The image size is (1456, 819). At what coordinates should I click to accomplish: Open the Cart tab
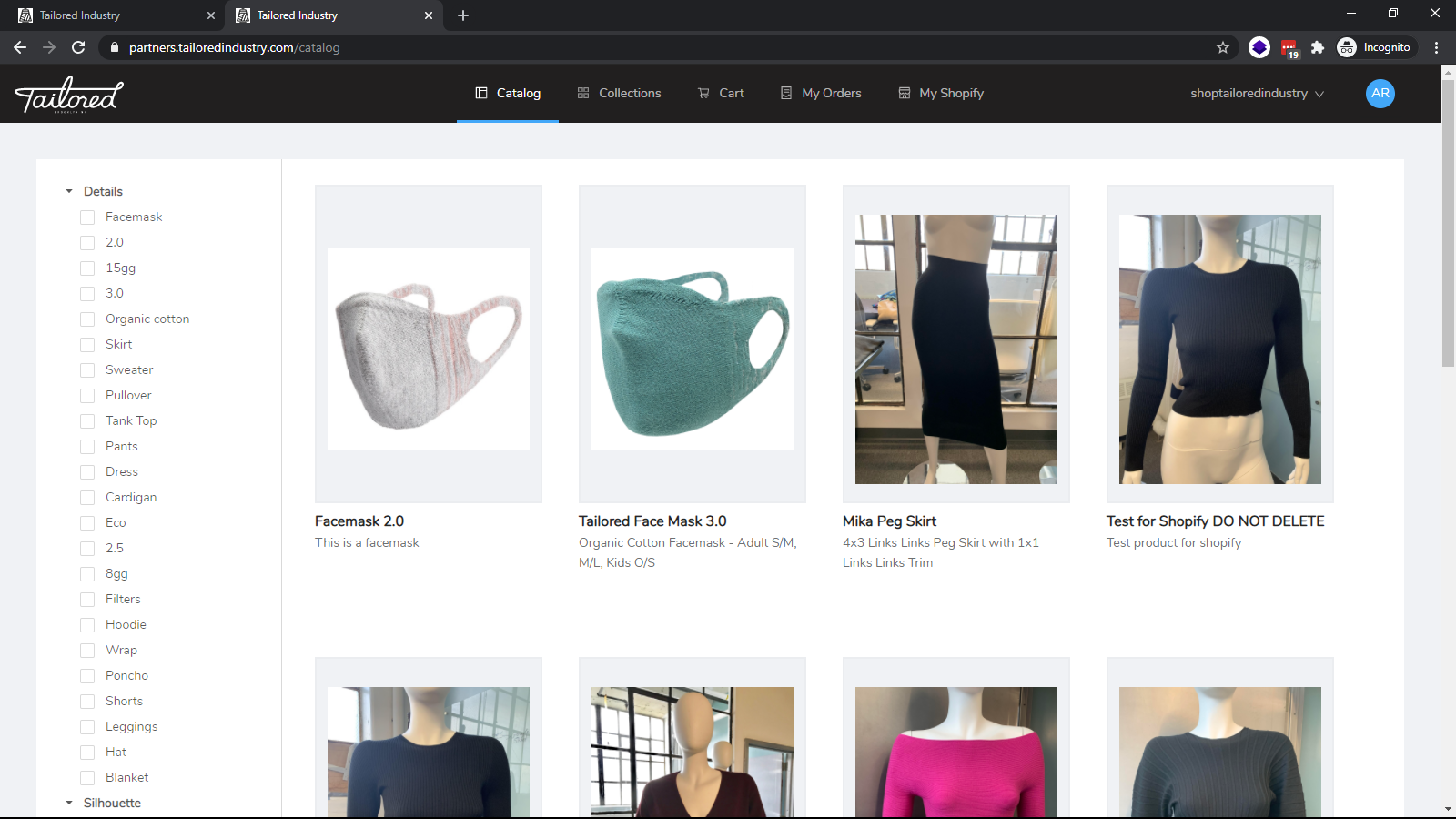point(721,93)
